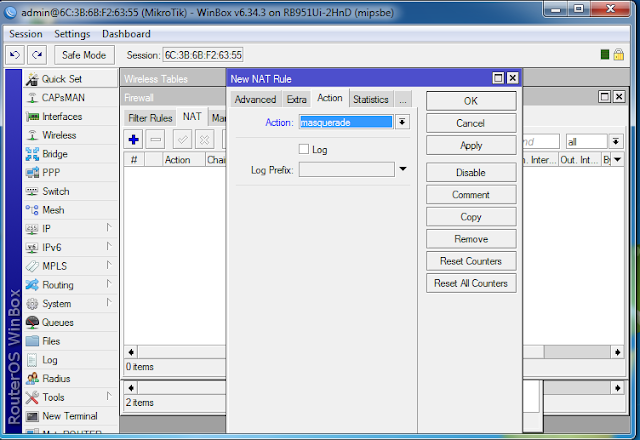Maximize the New NAT Rule dialog
The image size is (640, 440).
[x=498, y=78]
